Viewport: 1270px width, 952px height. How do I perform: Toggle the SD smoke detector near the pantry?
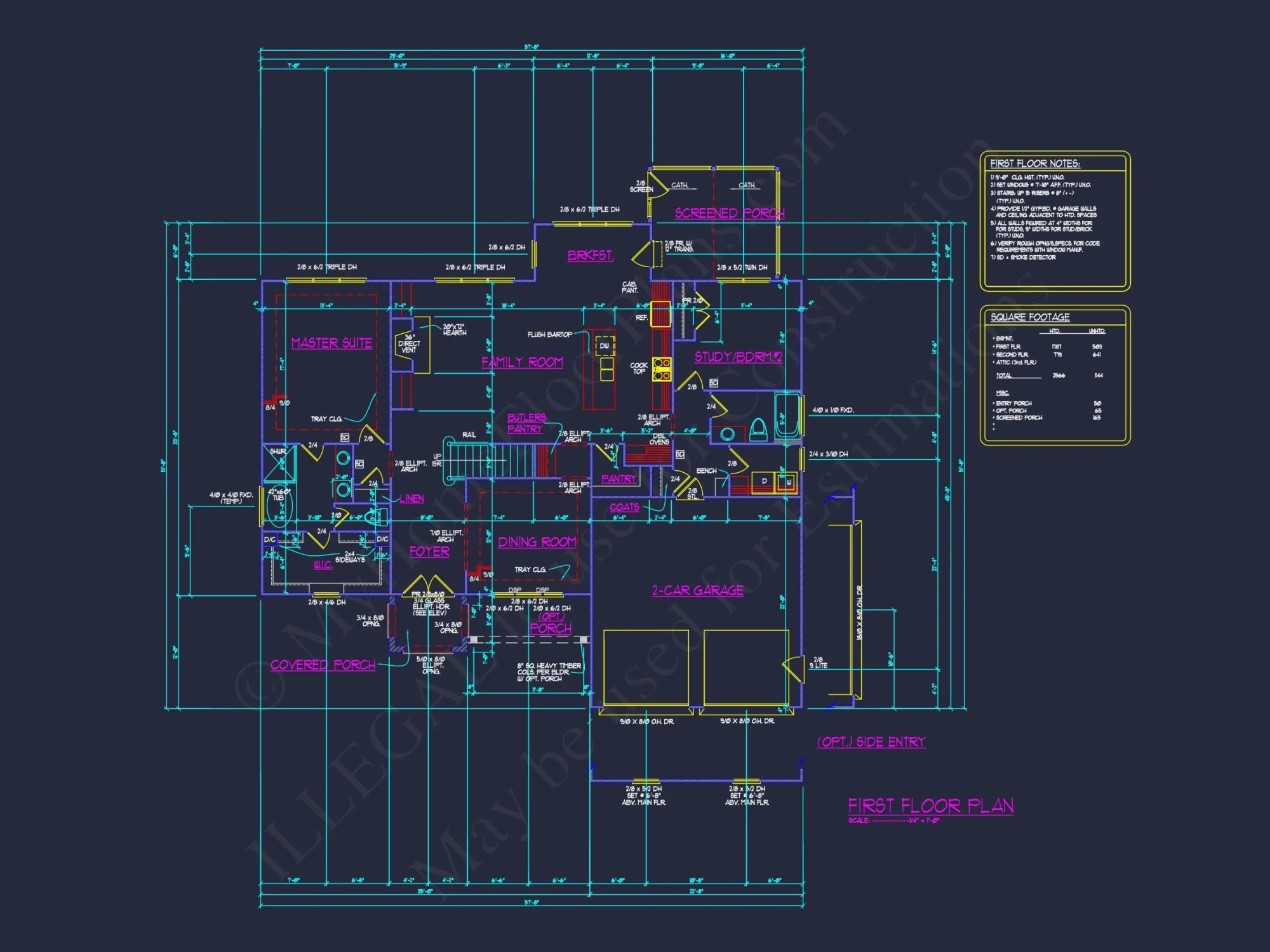click(679, 454)
